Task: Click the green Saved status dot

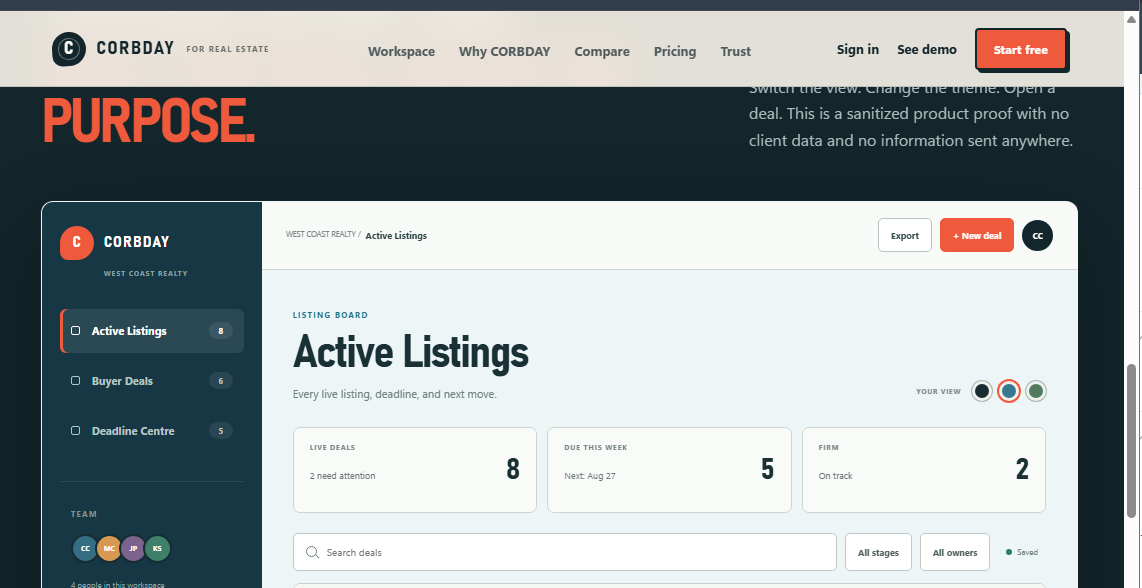Action: 1009,552
